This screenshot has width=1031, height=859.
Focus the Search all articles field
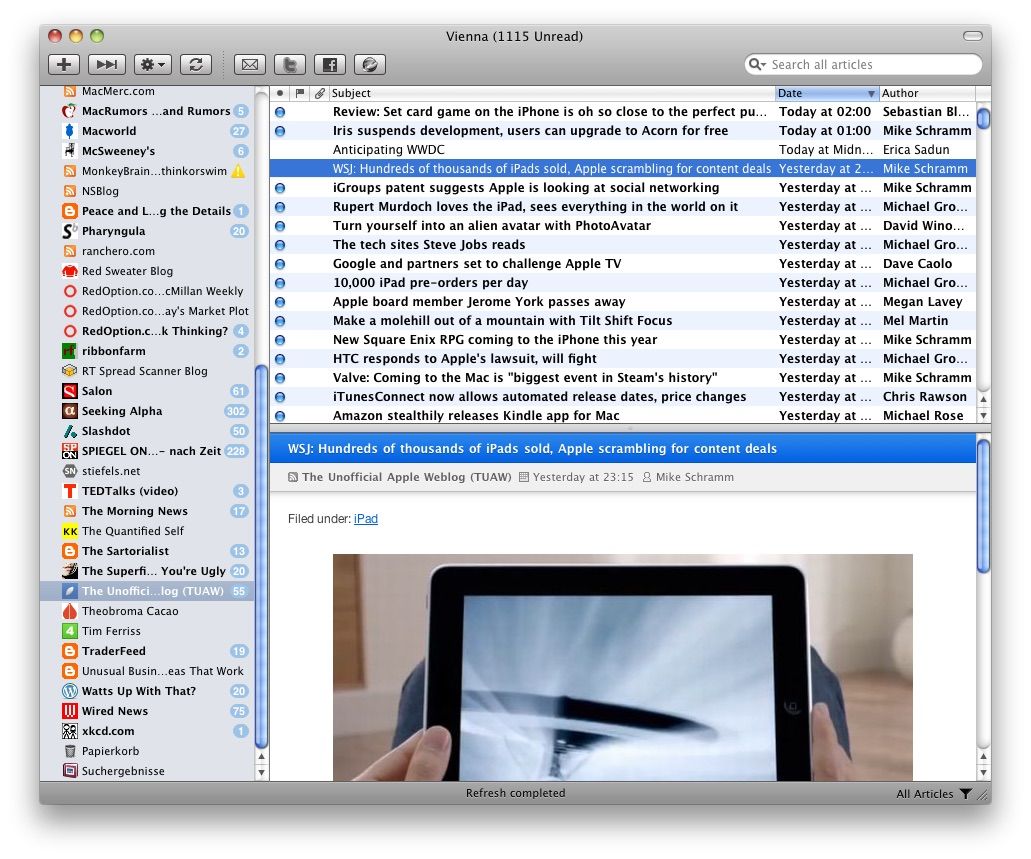point(873,64)
